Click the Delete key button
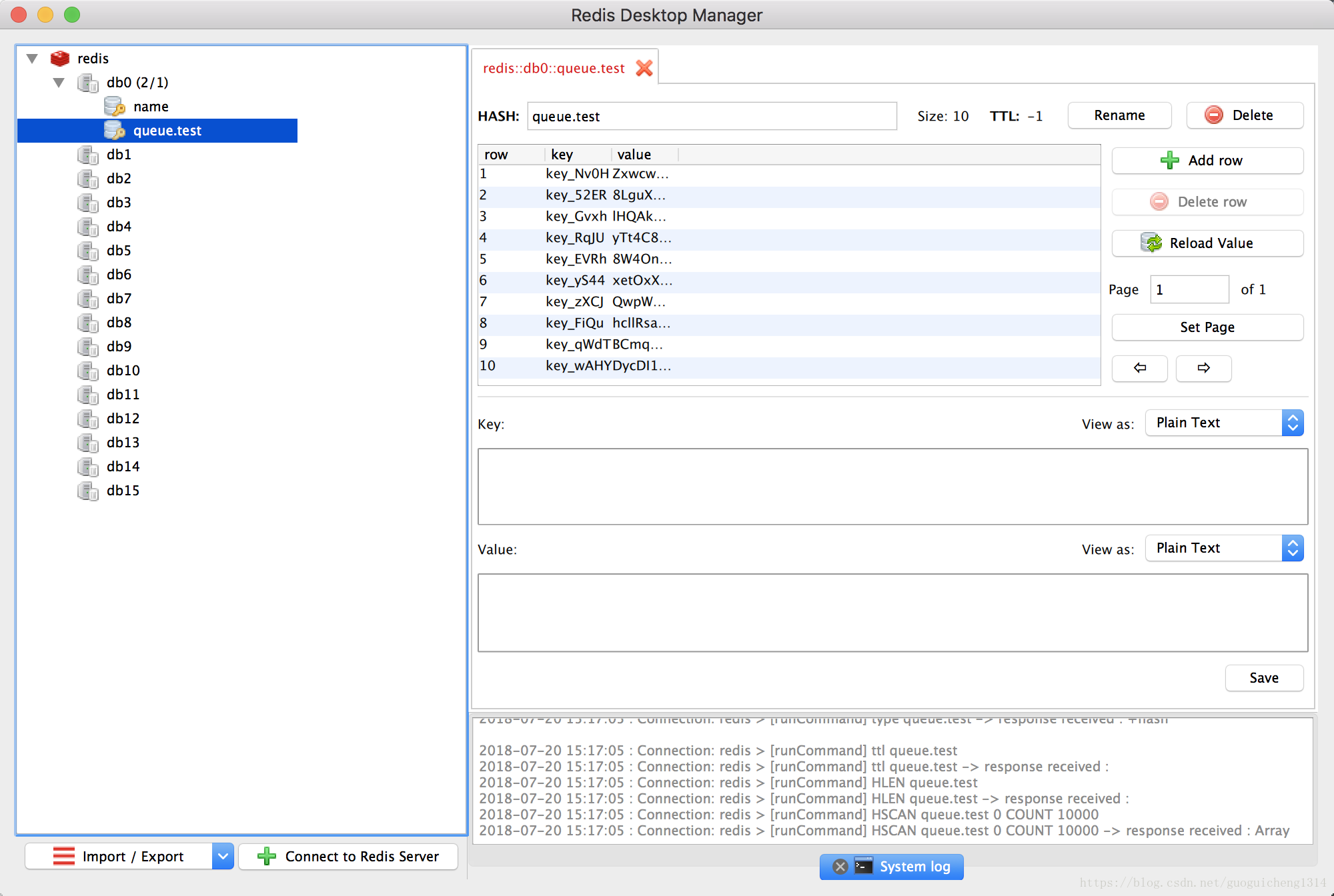 click(1245, 115)
